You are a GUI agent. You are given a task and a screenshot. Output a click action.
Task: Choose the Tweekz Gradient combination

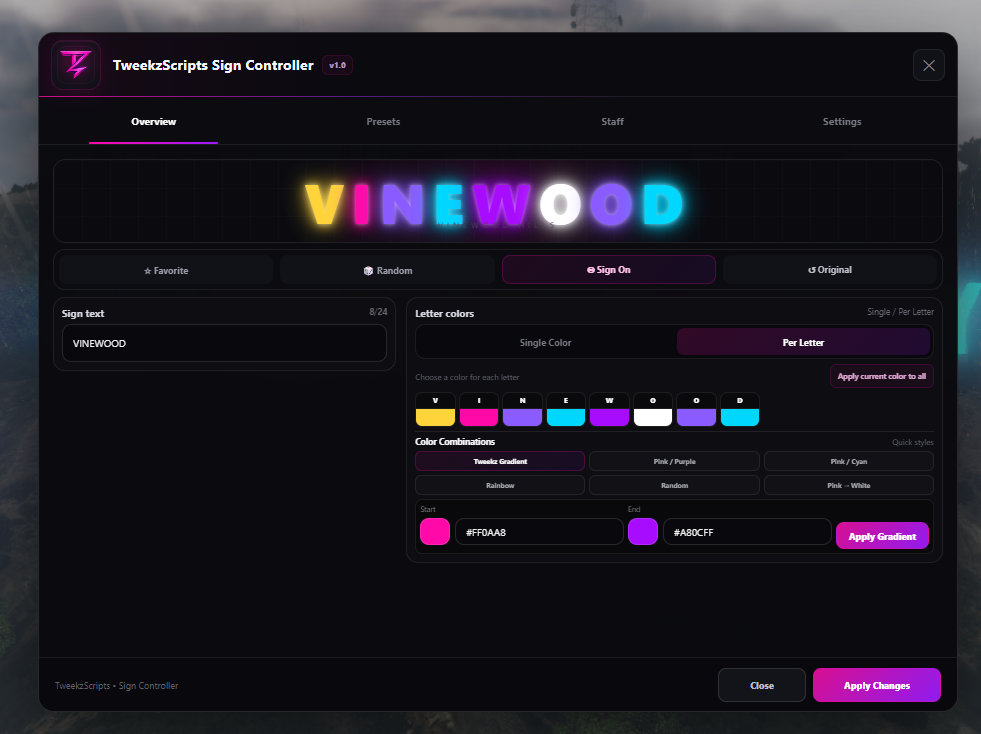(x=500, y=461)
